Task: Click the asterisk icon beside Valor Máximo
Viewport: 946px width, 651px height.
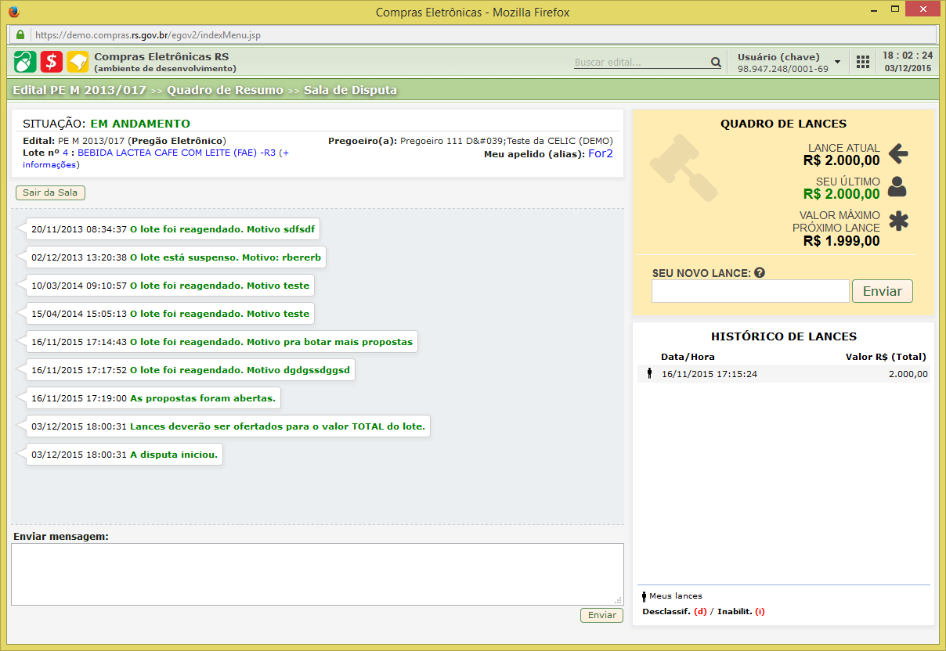Action: tap(898, 222)
